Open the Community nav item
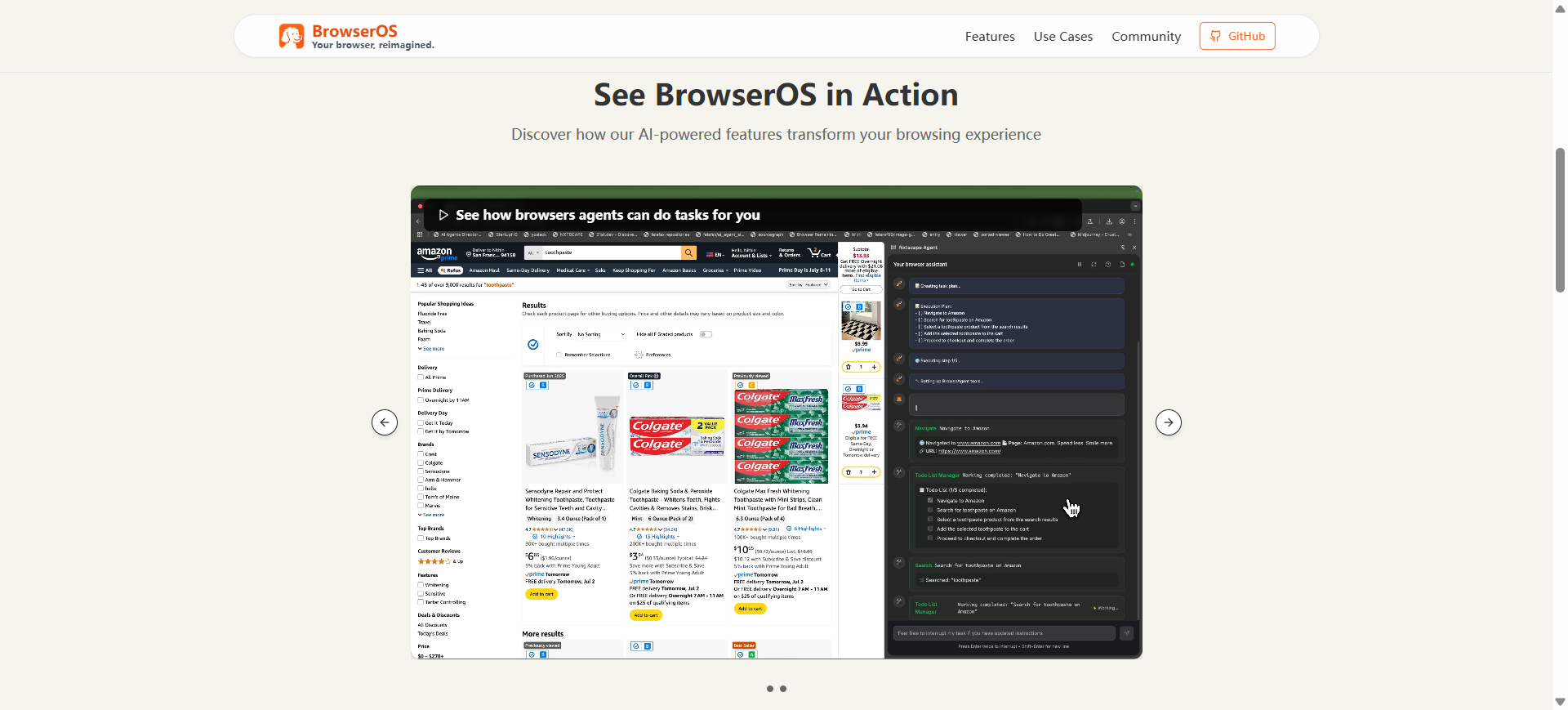 (x=1146, y=37)
